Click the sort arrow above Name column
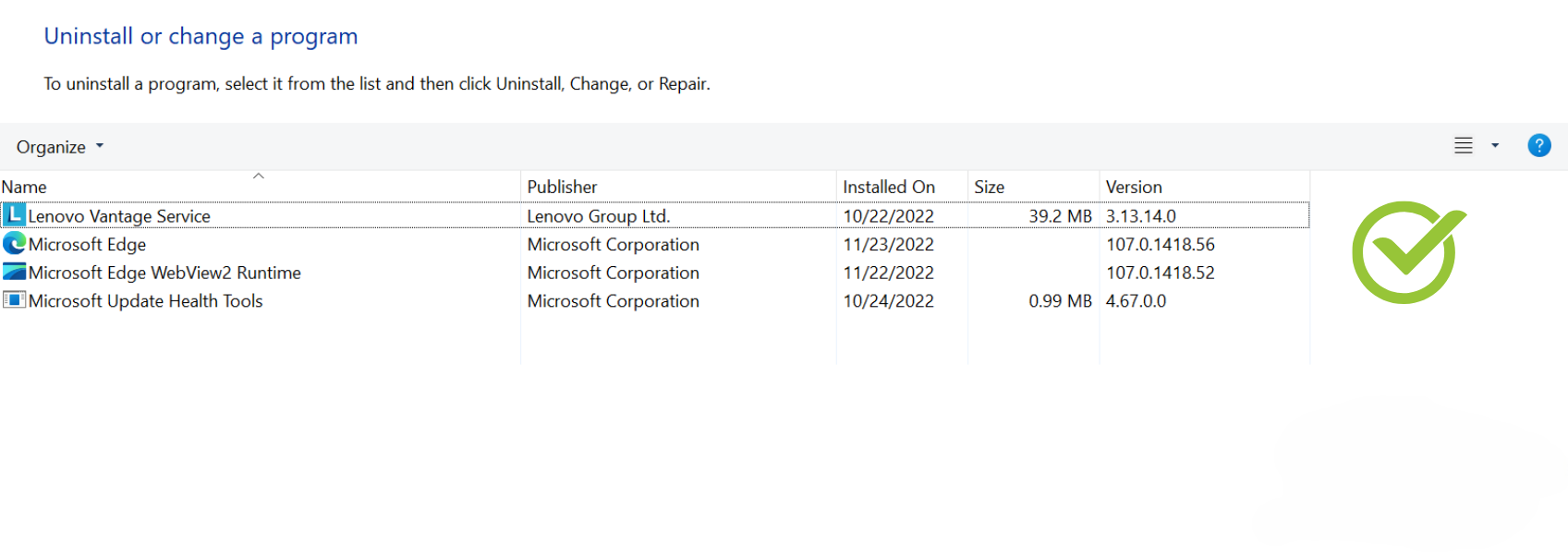The height and width of the screenshot is (560, 1568). (259, 176)
